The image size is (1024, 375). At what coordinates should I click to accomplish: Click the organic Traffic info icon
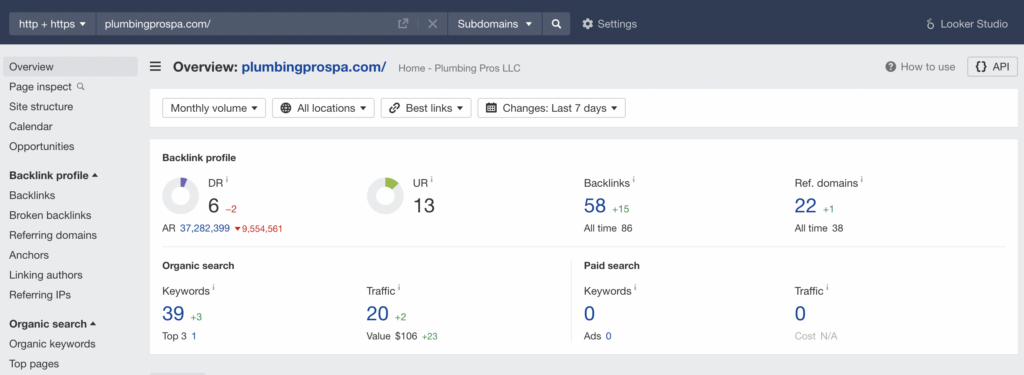coord(399,288)
